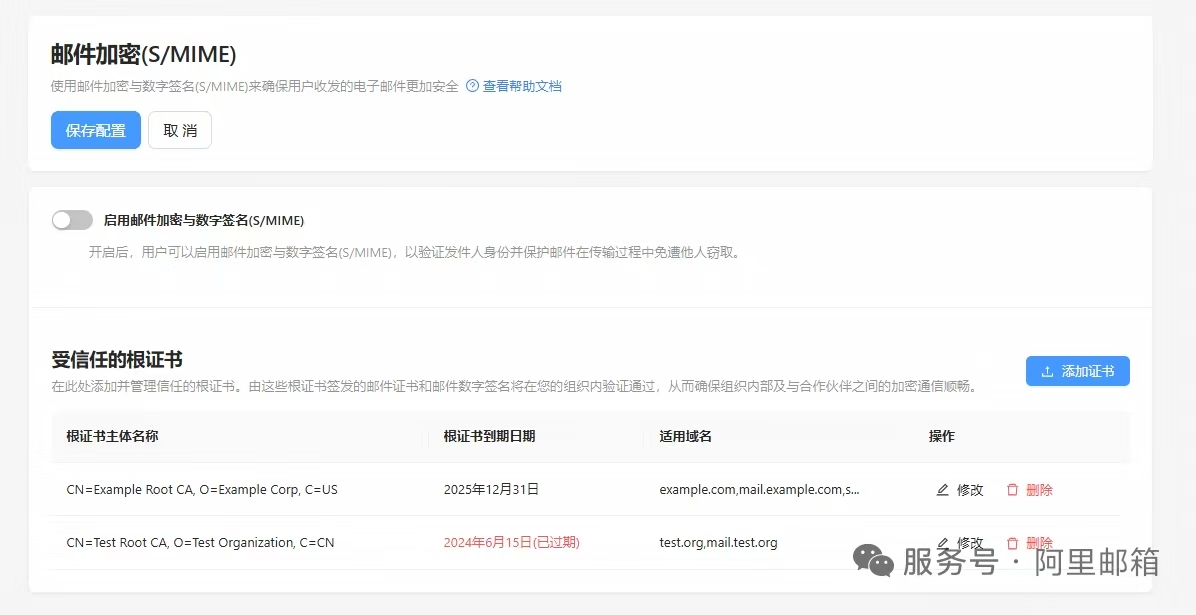Select the edit pencil icon for Test Root CA
The height and width of the screenshot is (615, 1196).
(941, 543)
